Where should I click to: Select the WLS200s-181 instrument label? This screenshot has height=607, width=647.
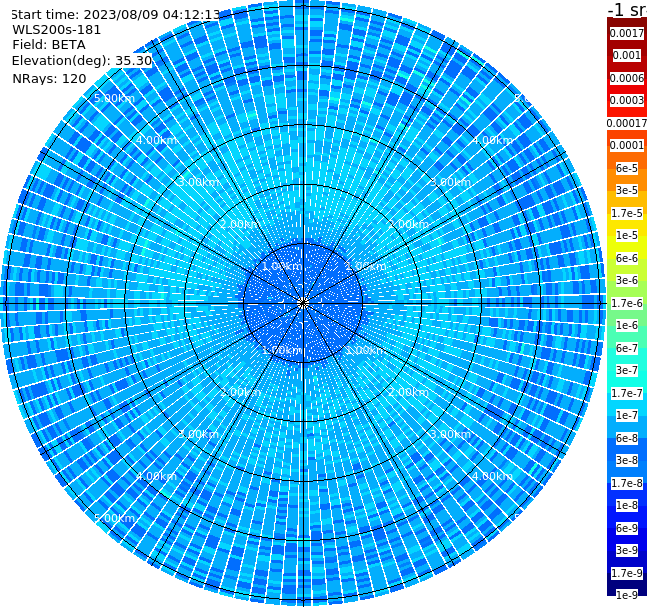coord(57,30)
